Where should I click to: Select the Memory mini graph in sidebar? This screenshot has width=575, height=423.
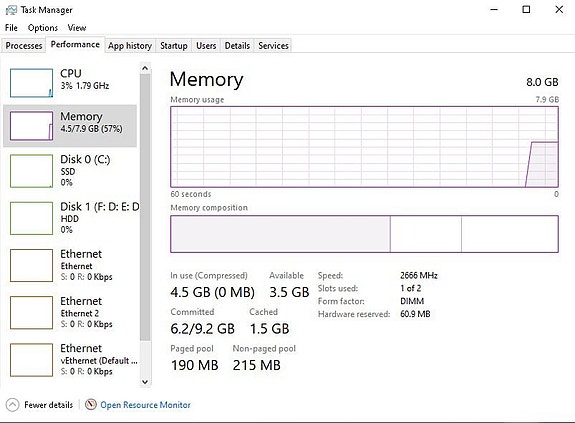[x=31, y=126]
